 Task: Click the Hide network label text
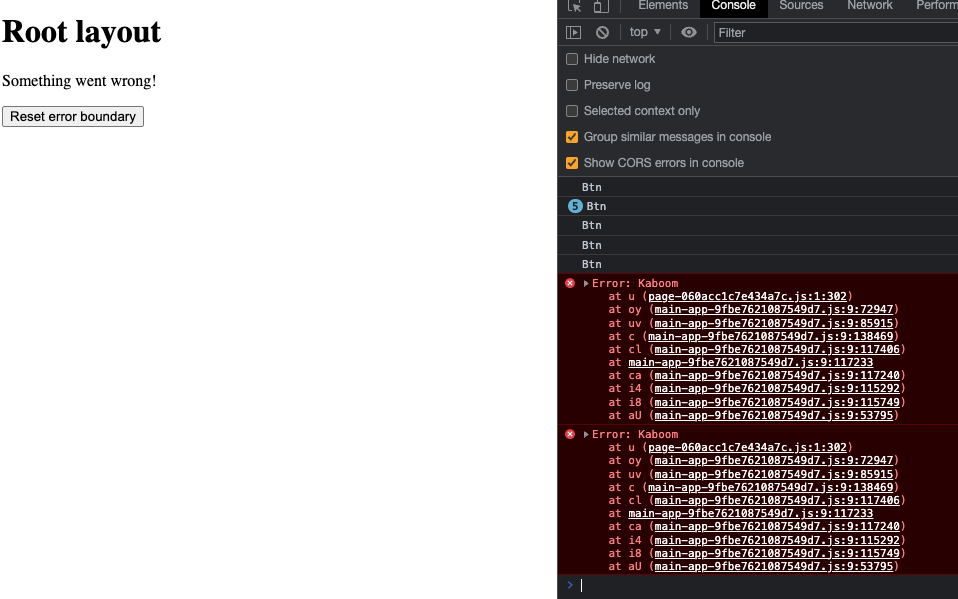[620, 59]
